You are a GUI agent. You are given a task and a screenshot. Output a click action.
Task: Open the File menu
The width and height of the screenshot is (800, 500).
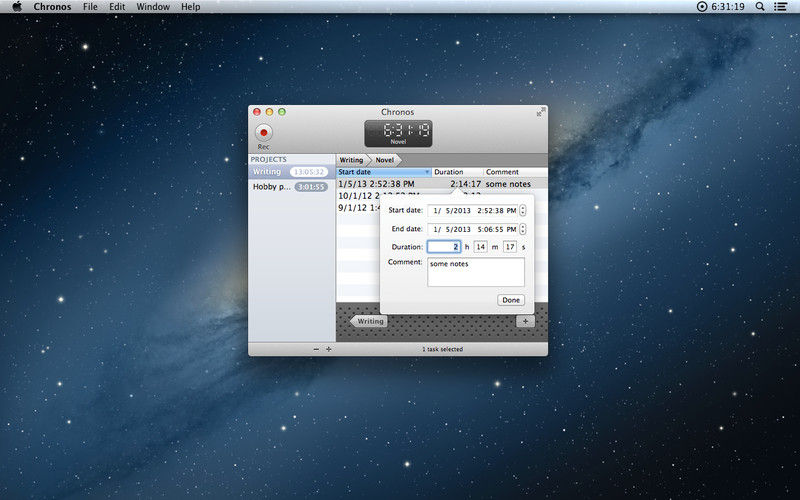90,7
